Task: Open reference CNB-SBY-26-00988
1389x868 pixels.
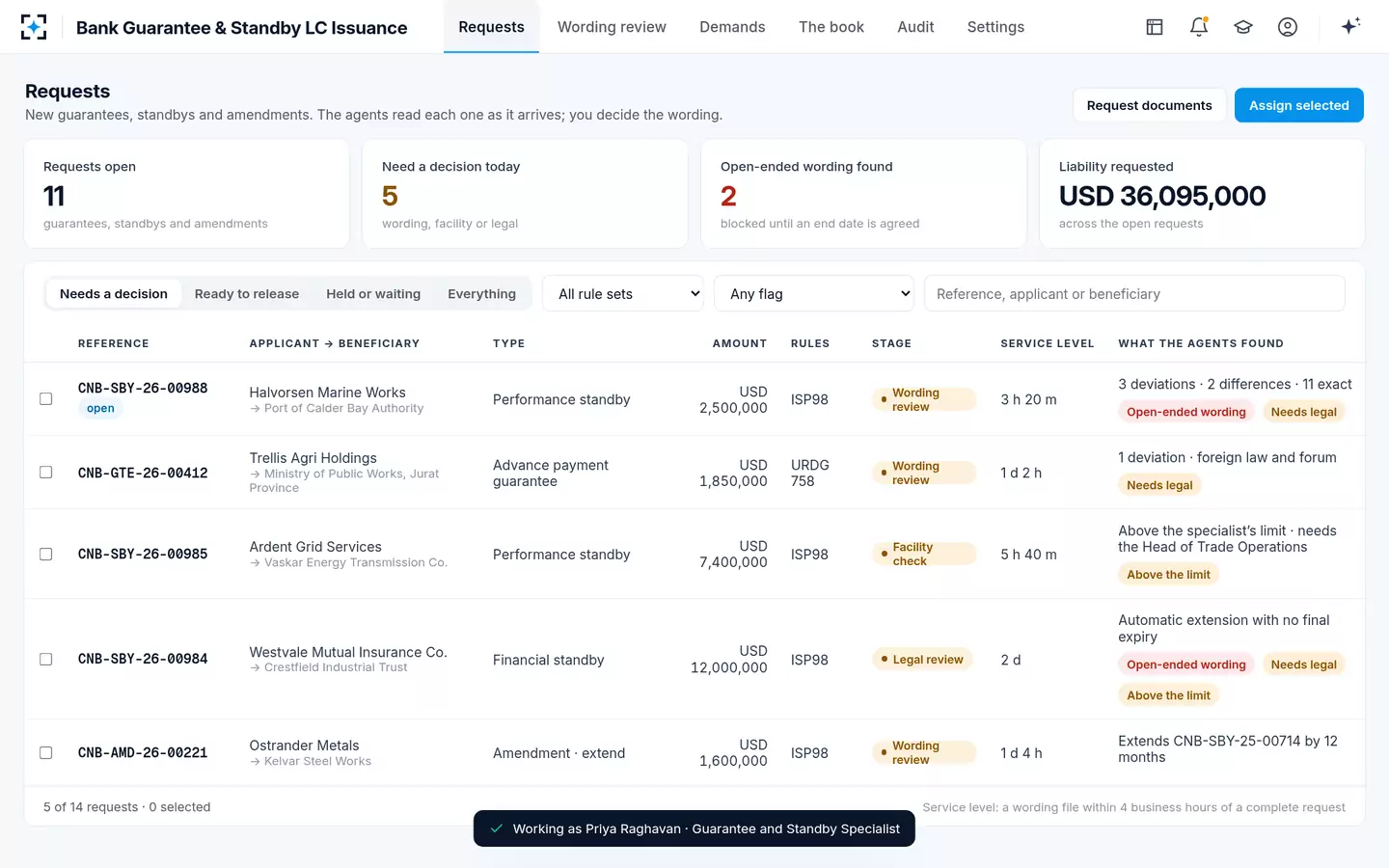Action: coord(143,388)
